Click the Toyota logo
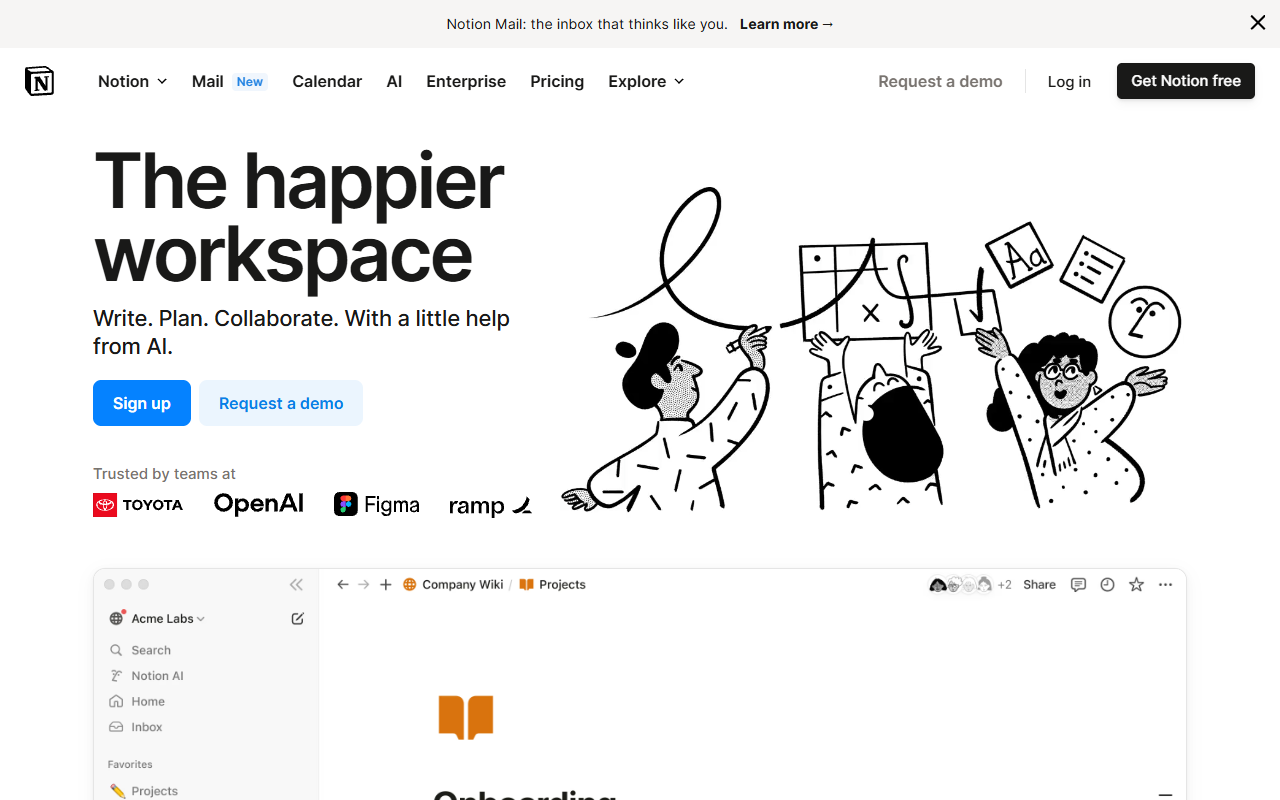1280x800 pixels. pyautogui.click(x=138, y=505)
